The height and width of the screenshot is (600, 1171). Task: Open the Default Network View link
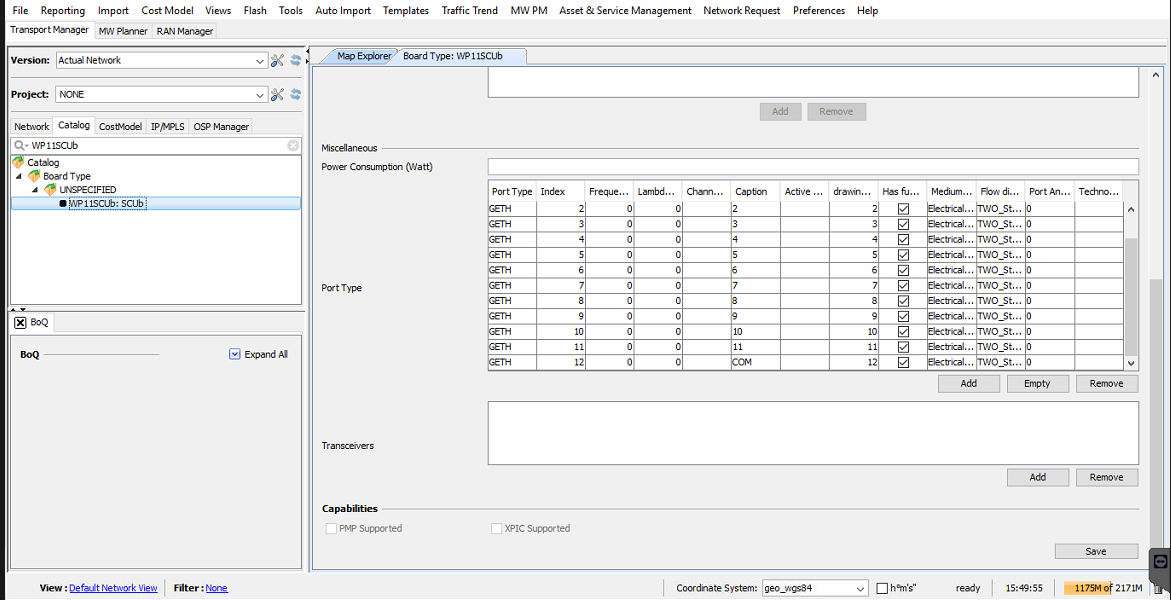click(x=113, y=588)
